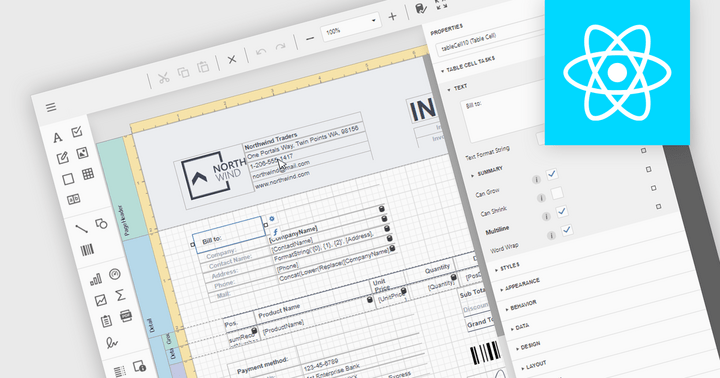Select the Check Box toolbox control
Image resolution: width=720 pixels, height=378 pixels.
[77, 132]
